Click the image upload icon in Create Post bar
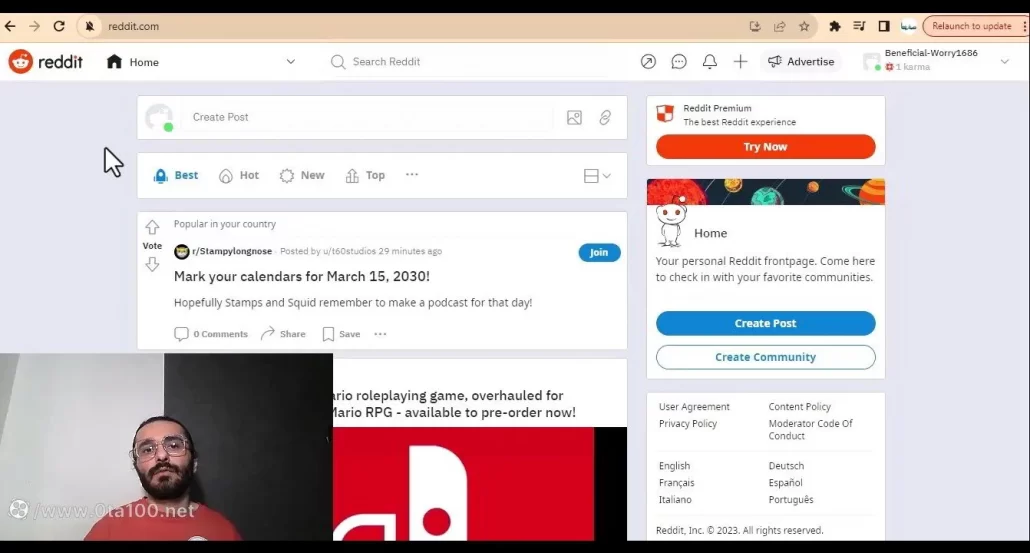1030x553 pixels. [x=574, y=118]
